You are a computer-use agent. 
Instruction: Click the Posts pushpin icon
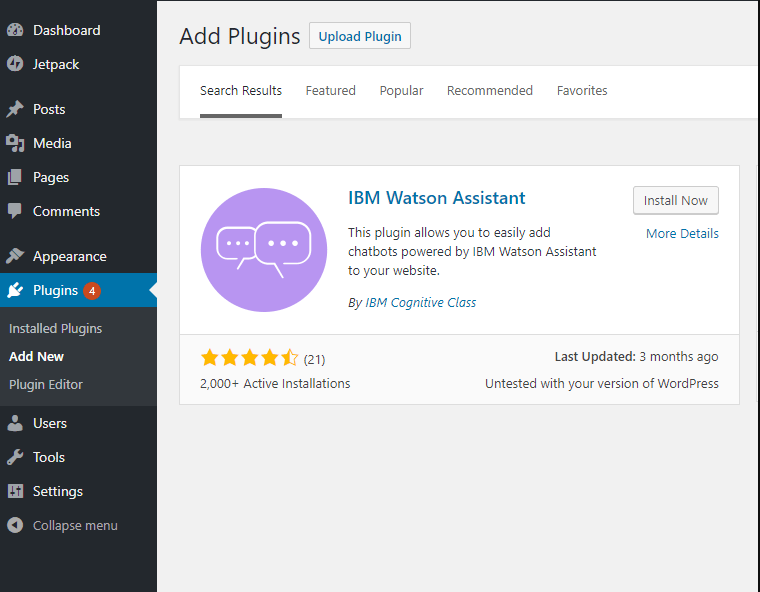coord(15,109)
